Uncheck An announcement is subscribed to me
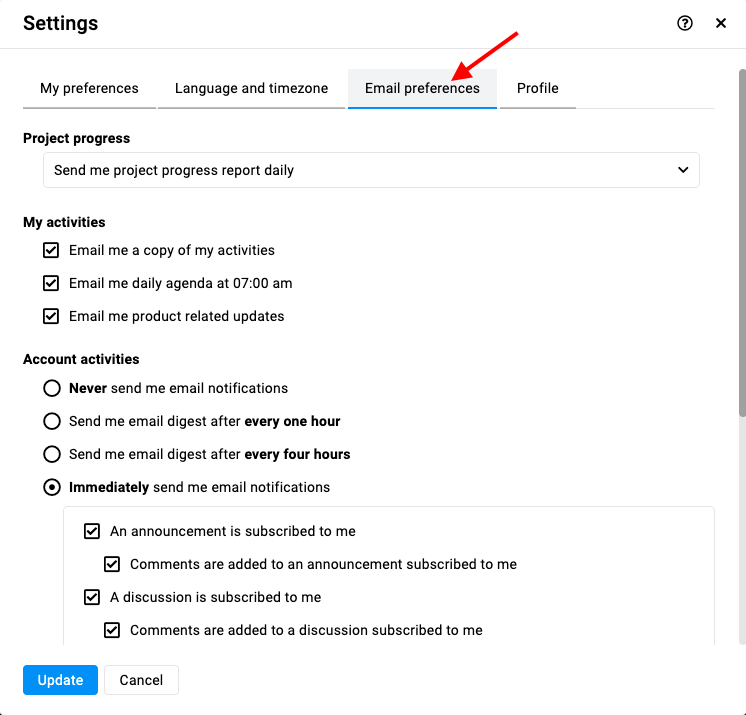This screenshot has width=746, height=715. 92,531
